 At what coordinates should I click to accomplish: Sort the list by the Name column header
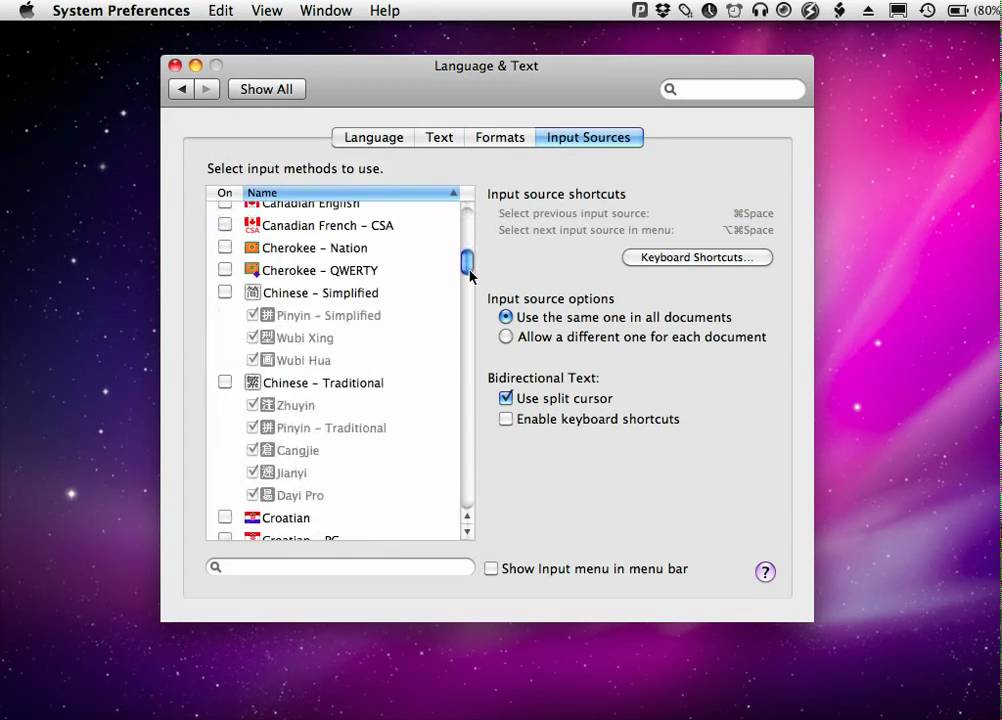pyautogui.click(x=351, y=193)
